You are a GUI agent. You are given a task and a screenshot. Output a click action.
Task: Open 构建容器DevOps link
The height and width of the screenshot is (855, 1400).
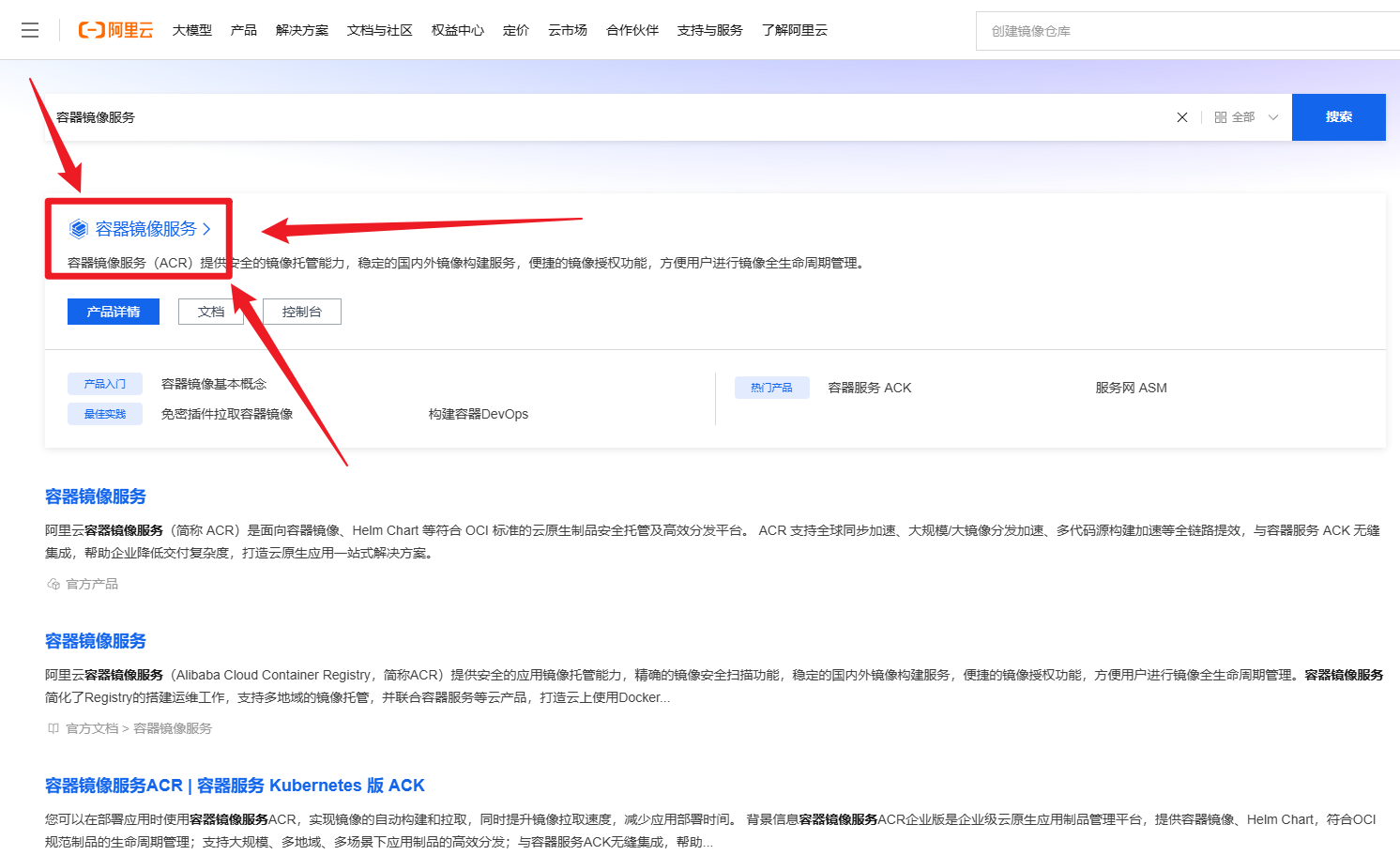tap(479, 414)
